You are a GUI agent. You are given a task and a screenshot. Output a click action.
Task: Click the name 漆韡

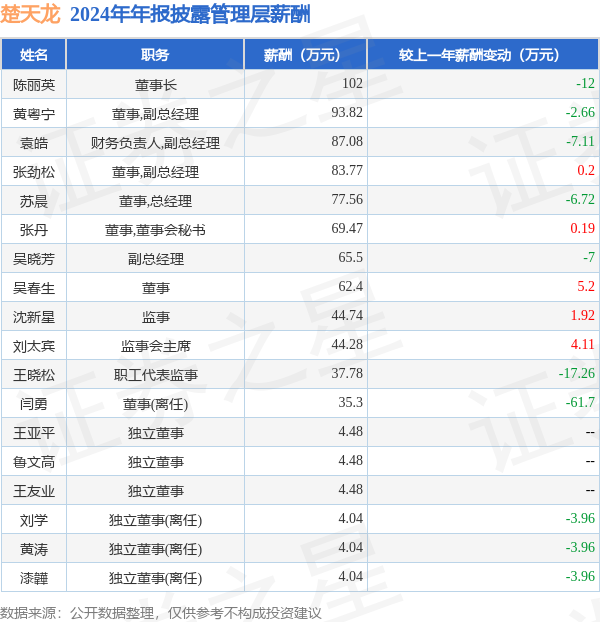pyautogui.click(x=34, y=578)
